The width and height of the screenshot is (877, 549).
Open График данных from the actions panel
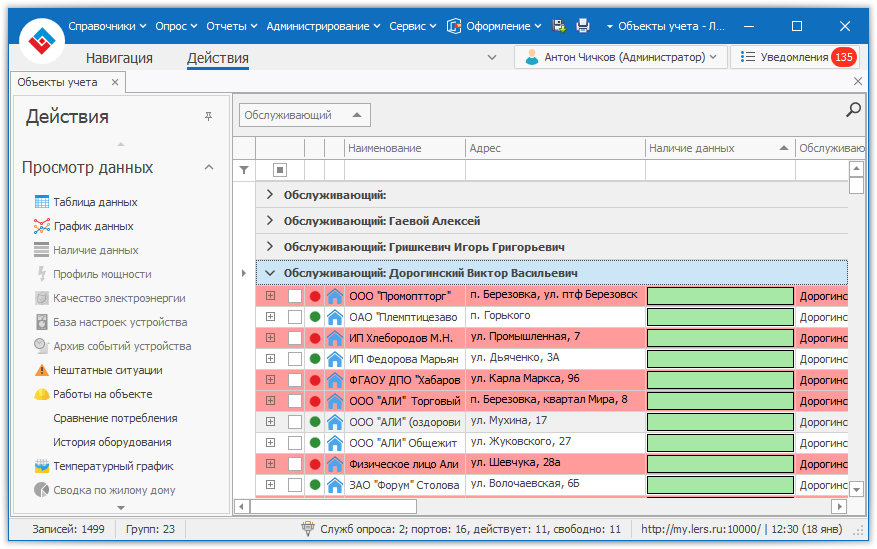coord(93,226)
